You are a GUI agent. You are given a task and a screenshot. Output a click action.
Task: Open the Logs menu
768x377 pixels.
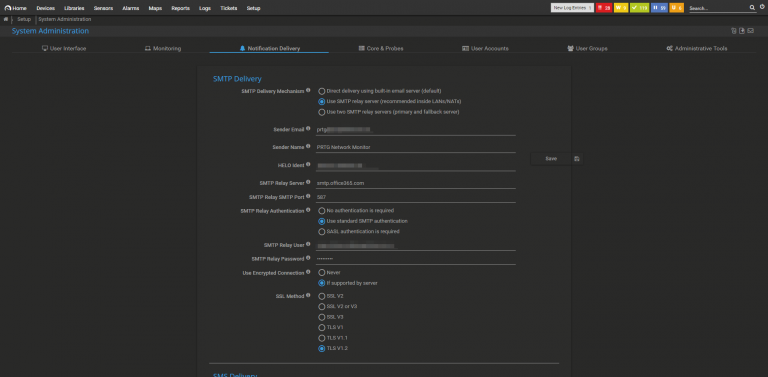[205, 8]
